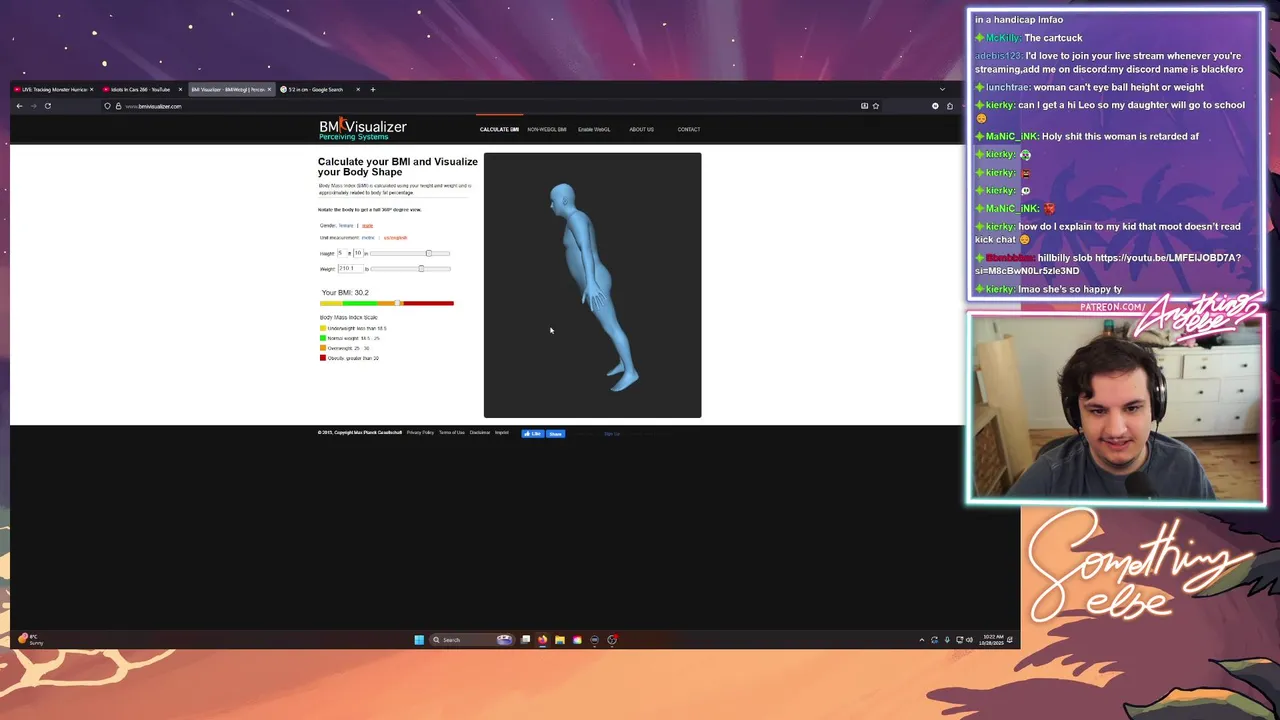Switch unit measurement to us/english

[x=395, y=238]
